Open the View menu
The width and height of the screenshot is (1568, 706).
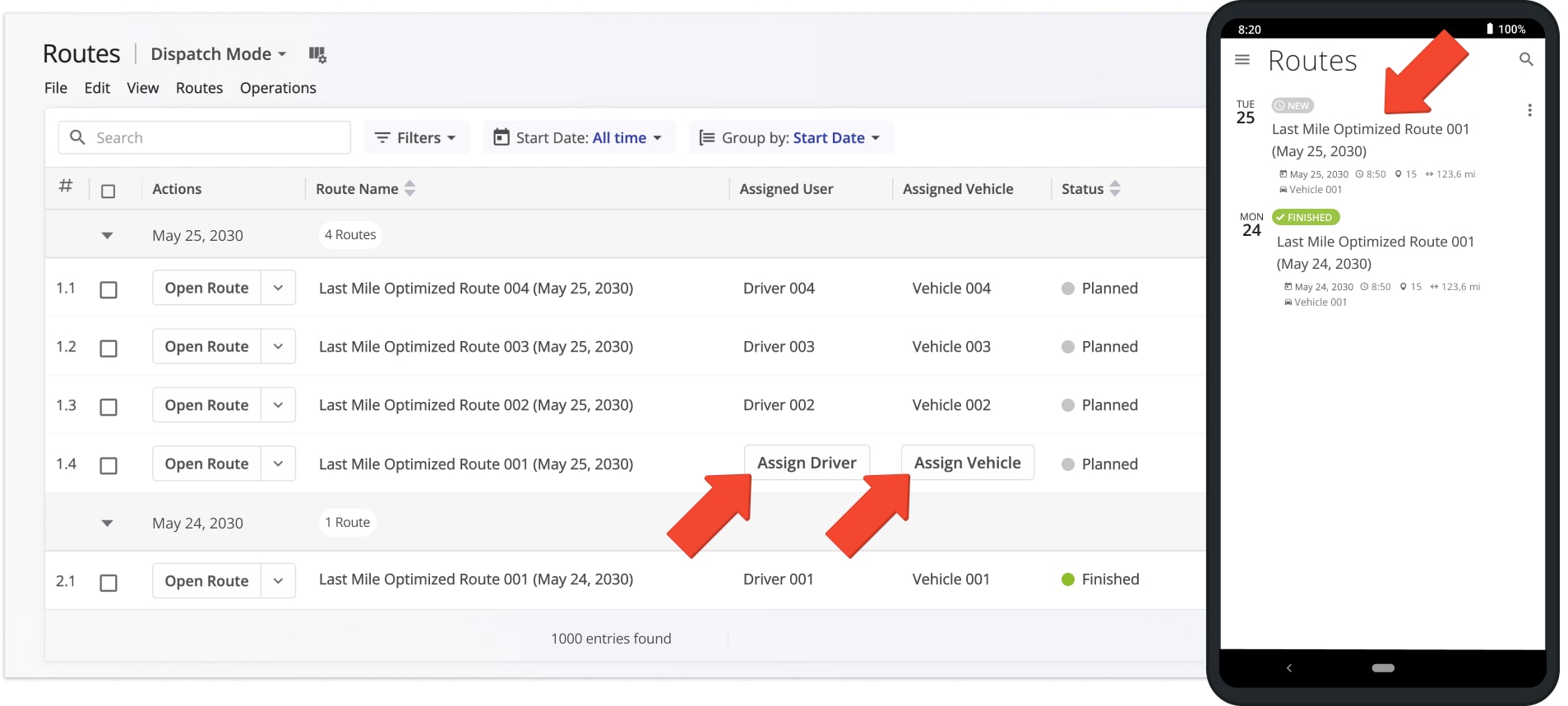142,88
